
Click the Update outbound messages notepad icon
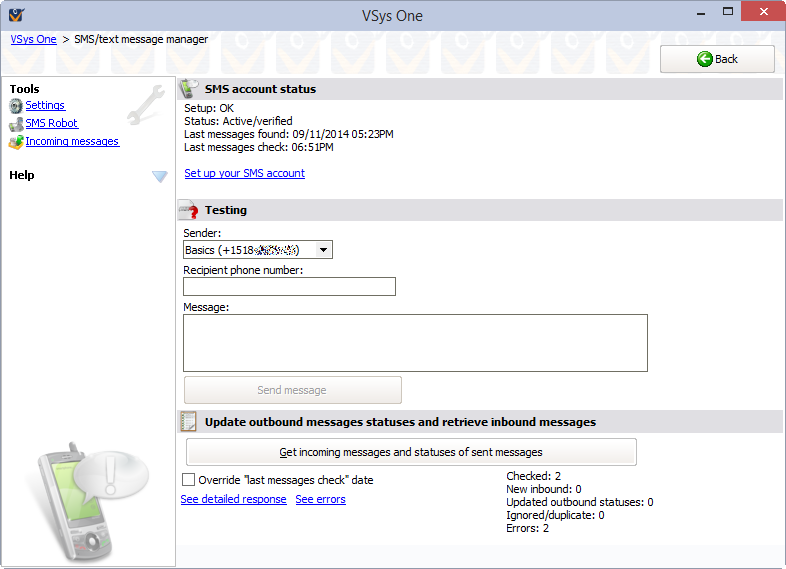tap(188, 422)
